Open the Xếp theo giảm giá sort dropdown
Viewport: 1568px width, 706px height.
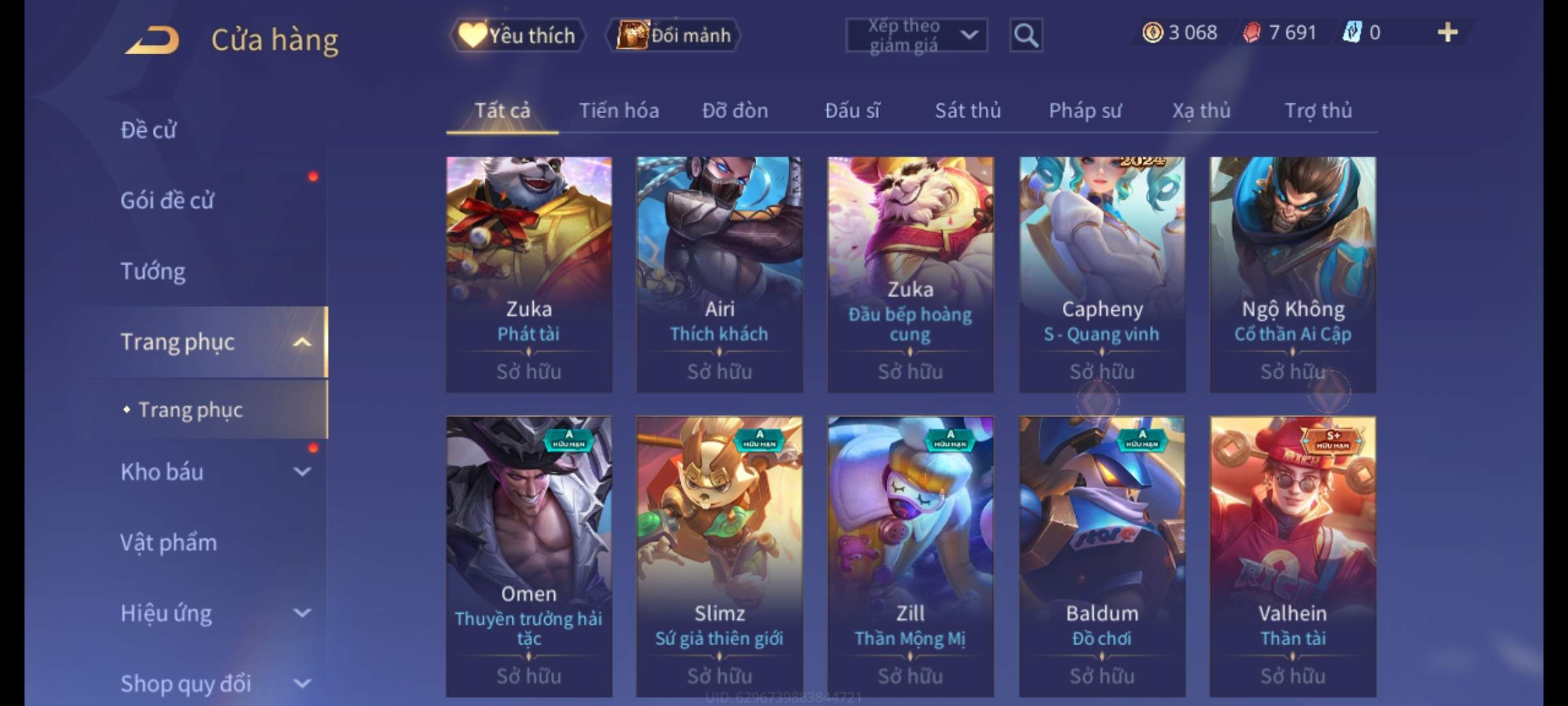[916, 35]
